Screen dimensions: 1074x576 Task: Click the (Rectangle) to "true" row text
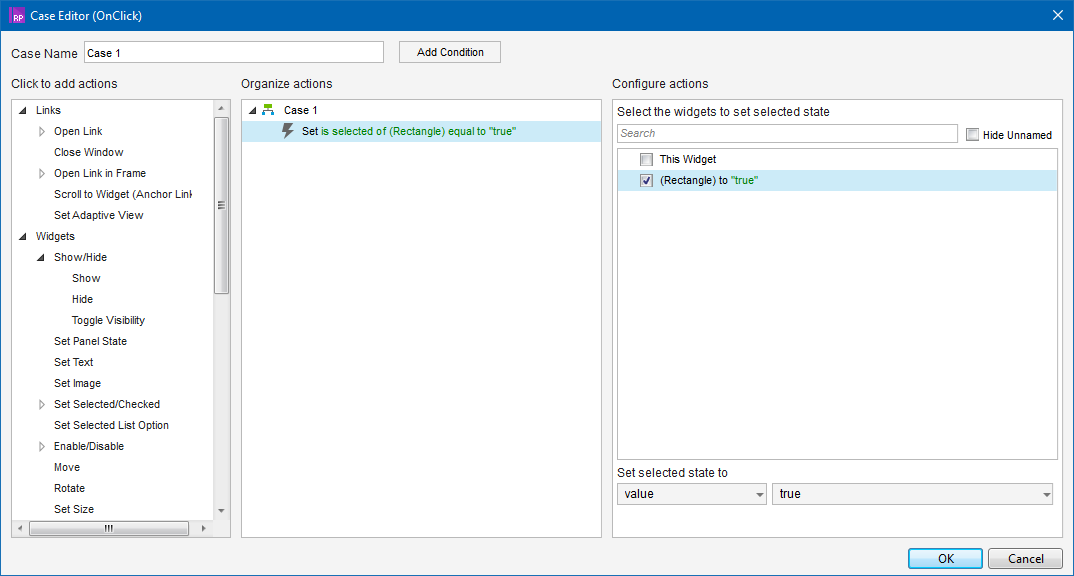(709, 181)
